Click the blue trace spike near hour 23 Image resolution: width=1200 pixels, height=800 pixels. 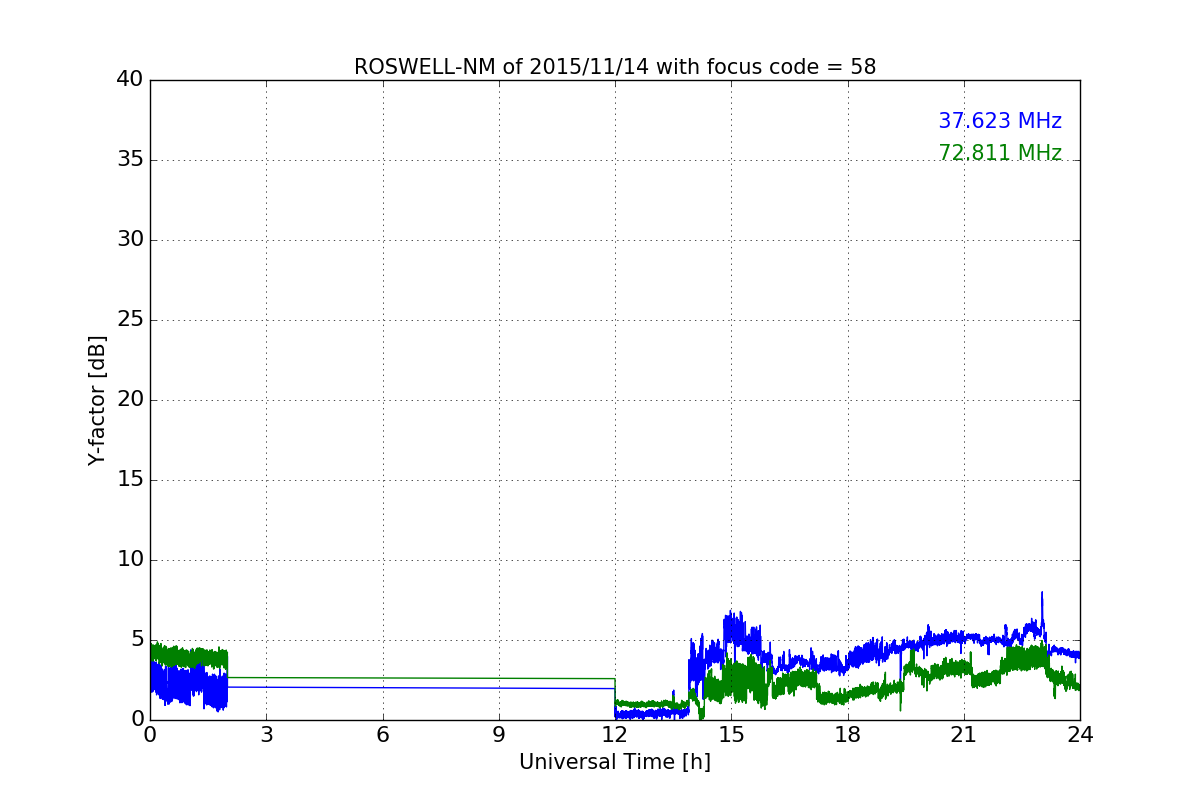tap(1042, 610)
